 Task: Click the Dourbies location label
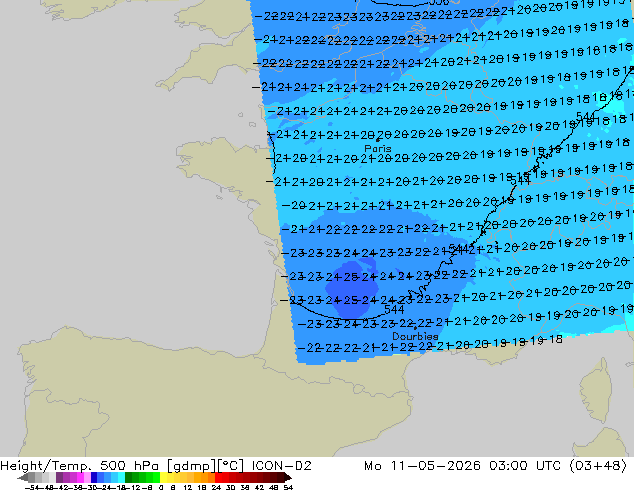pos(415,336)
